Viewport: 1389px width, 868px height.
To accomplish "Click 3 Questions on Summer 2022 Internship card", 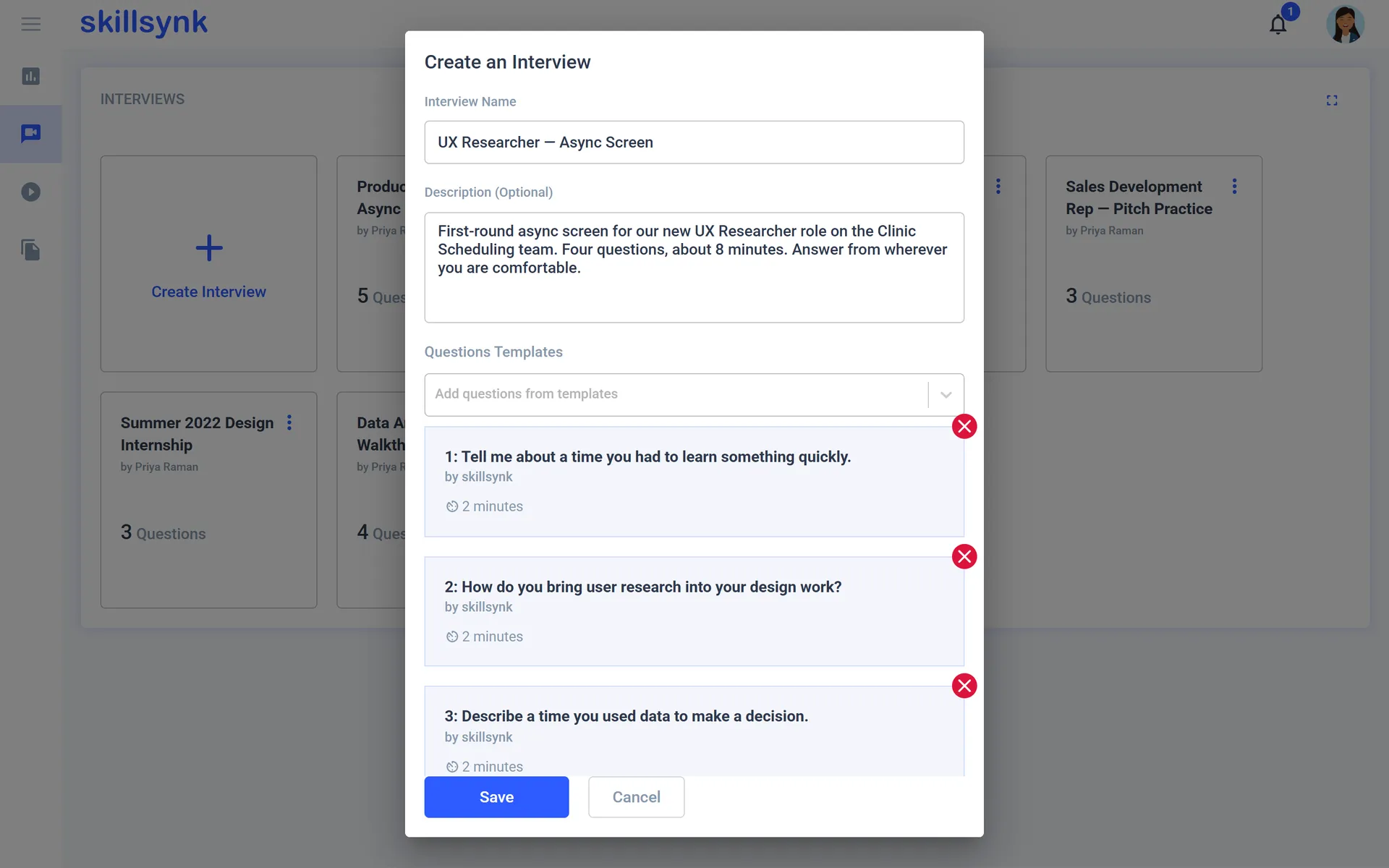I will 163,533.
